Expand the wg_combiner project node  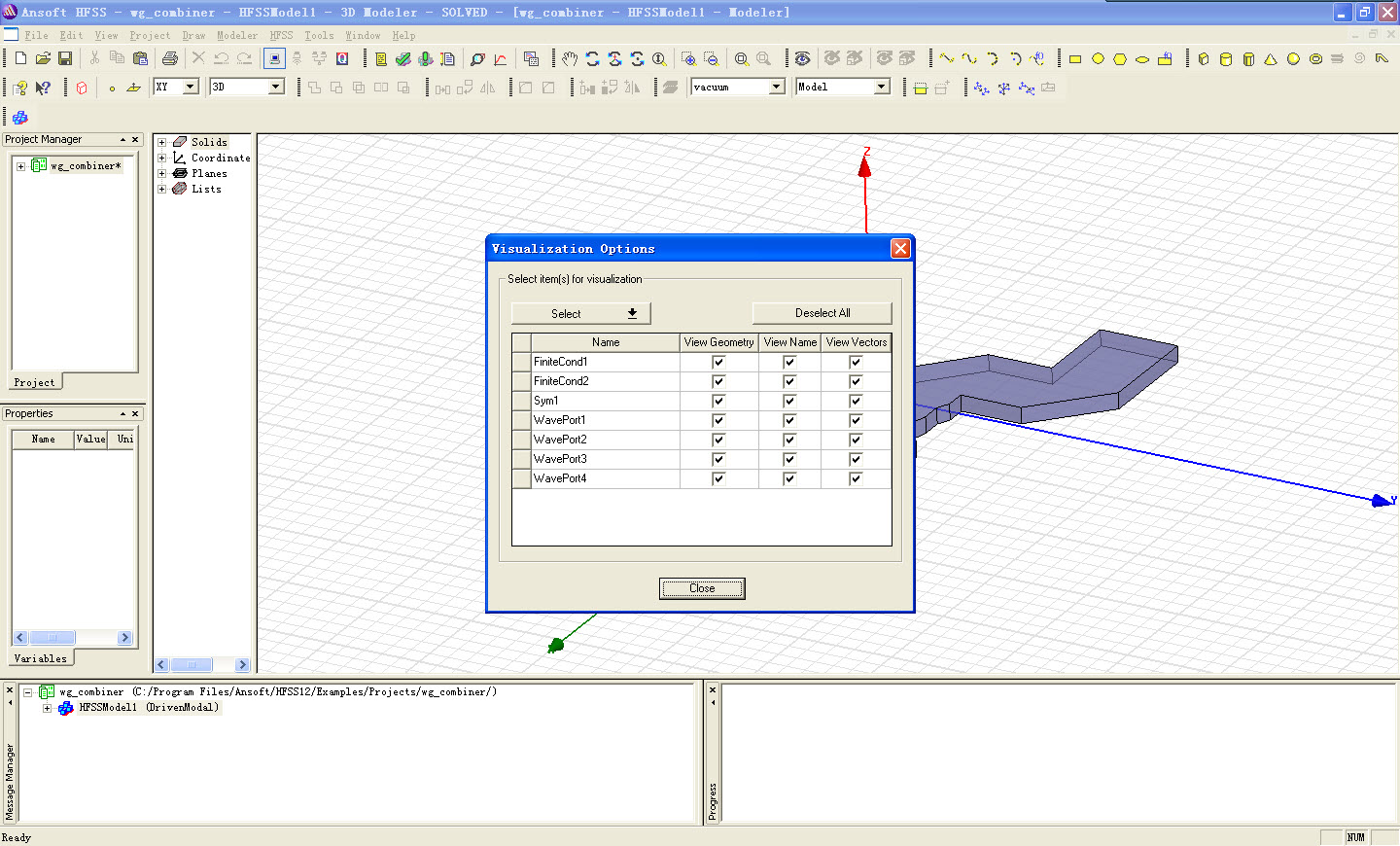(20, 166)
